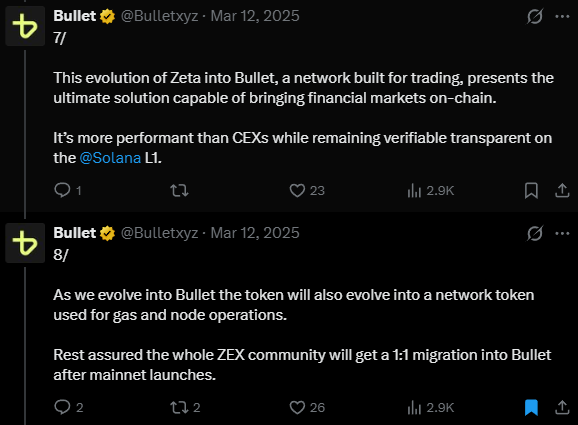Repost the 7/ tweet
The image size is (578, 425).
coord(179,191)
